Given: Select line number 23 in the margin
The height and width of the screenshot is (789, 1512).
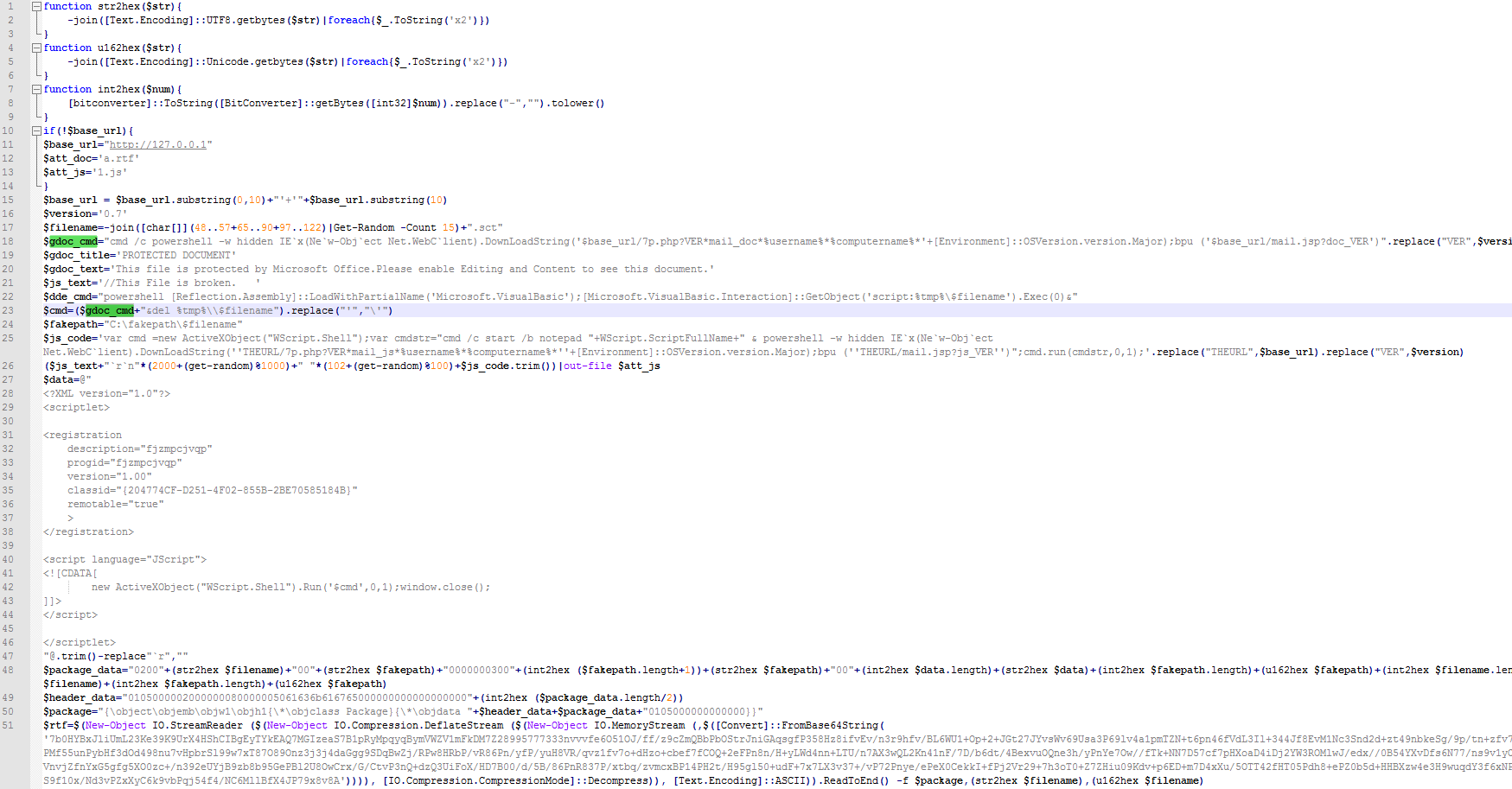Looking at the screenshot, I should (8, 310).
